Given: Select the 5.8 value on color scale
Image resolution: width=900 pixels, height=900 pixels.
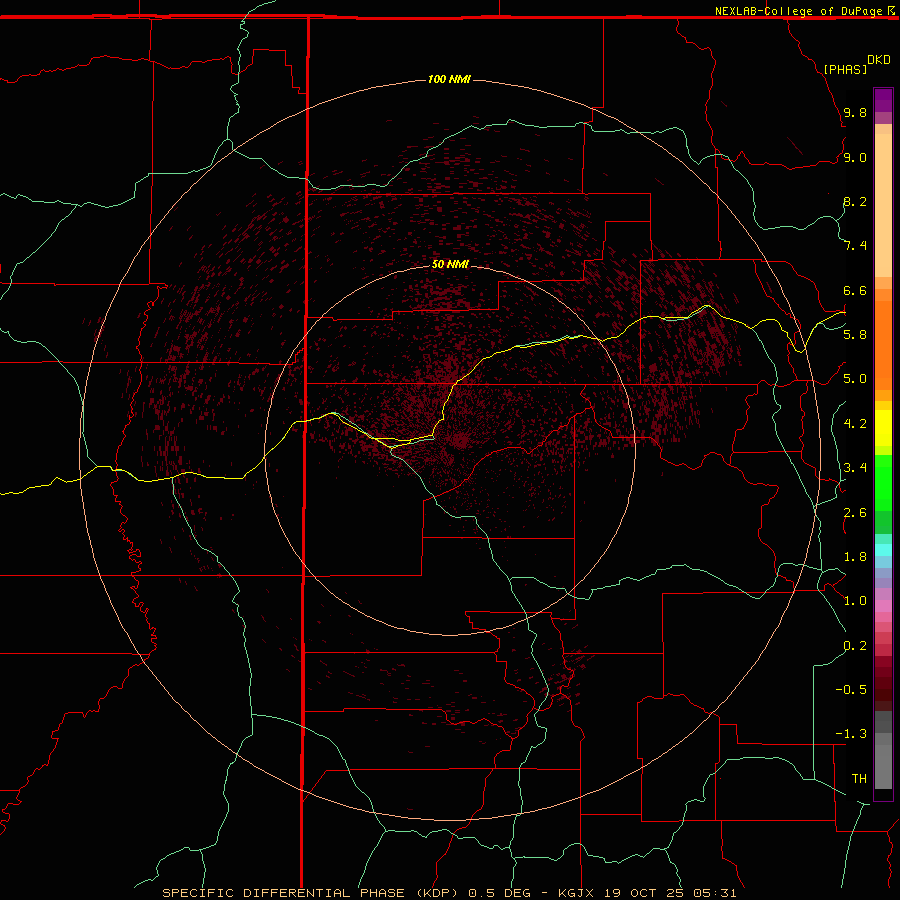Looking at the screenshot, I should (855, 335).
